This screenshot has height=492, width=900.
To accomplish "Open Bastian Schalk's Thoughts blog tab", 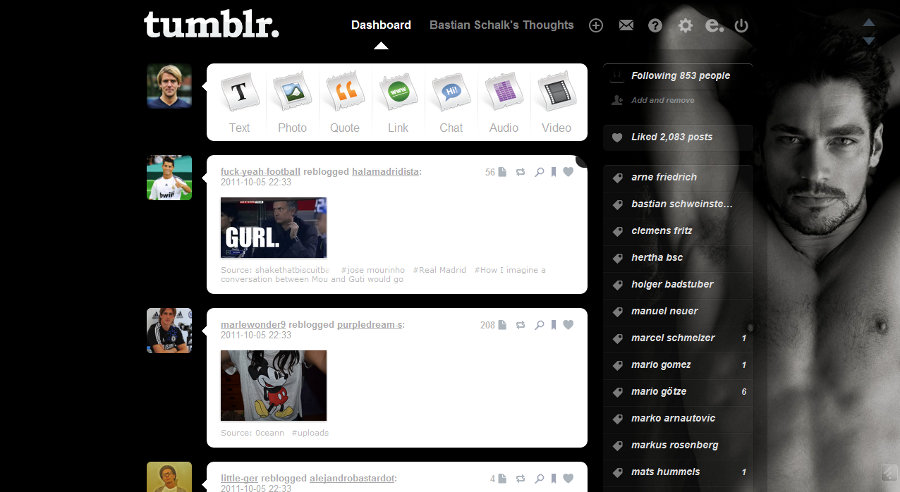I will click(x=502, y=25).
